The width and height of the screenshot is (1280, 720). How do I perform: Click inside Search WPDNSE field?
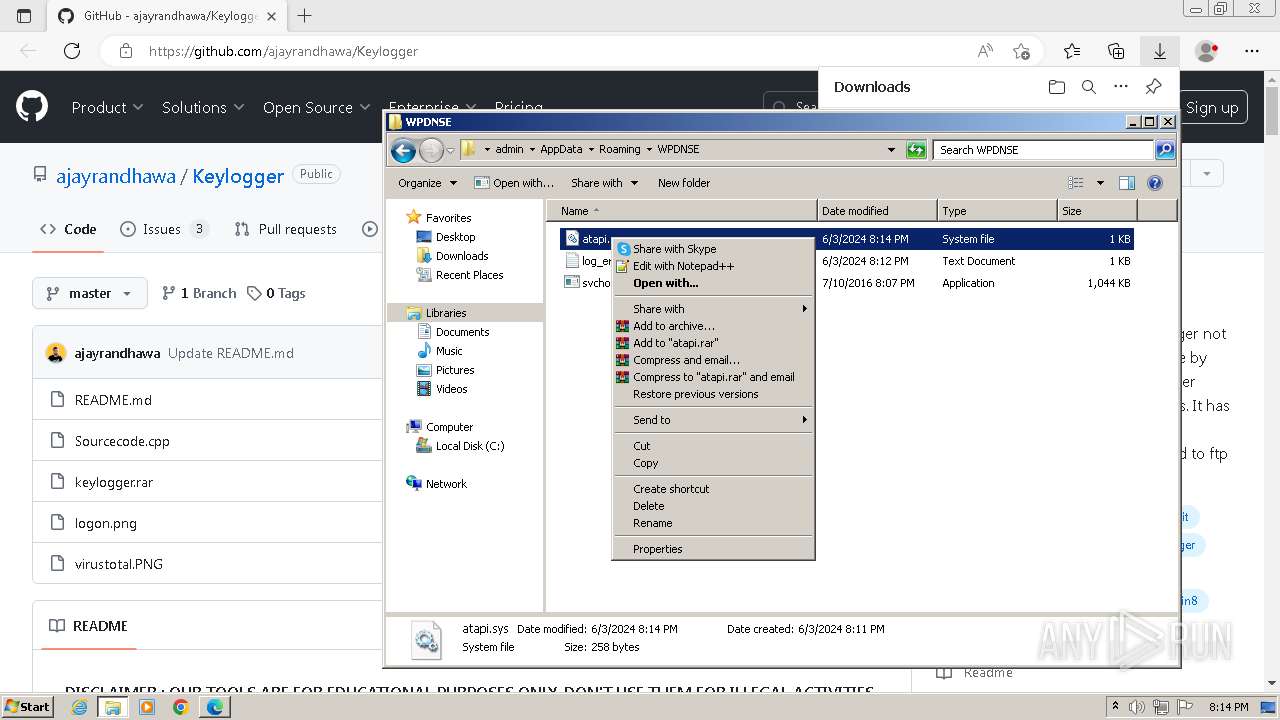1043,150
